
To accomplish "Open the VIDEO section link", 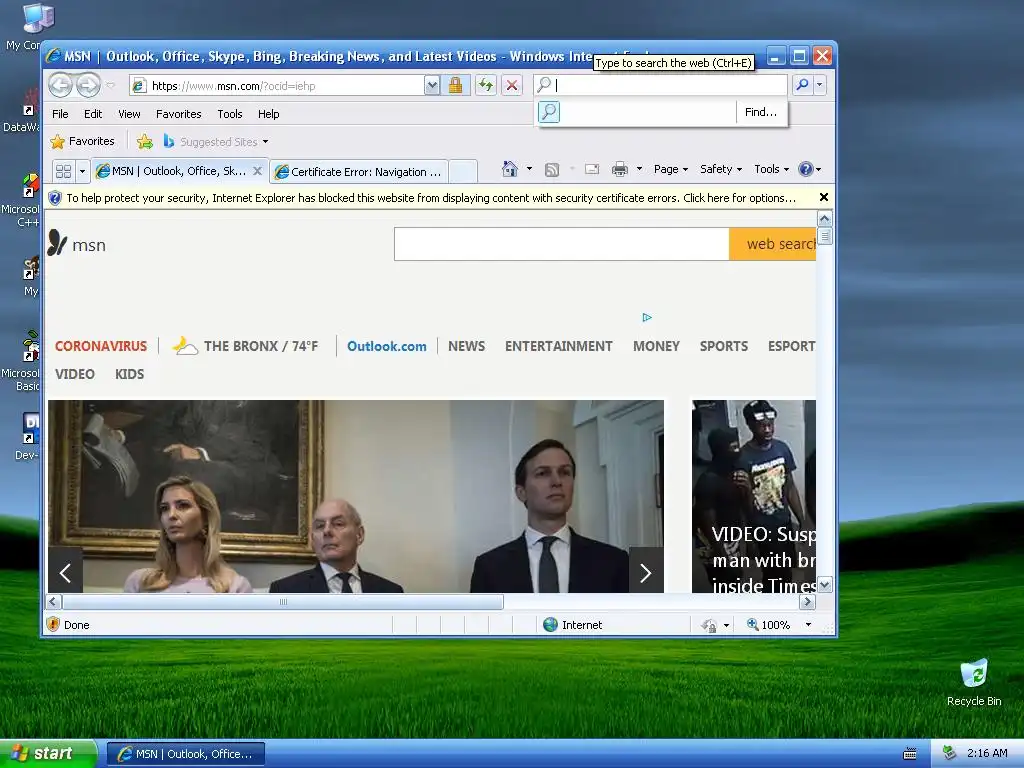I will pyautogui.click(x=75, y=374).
